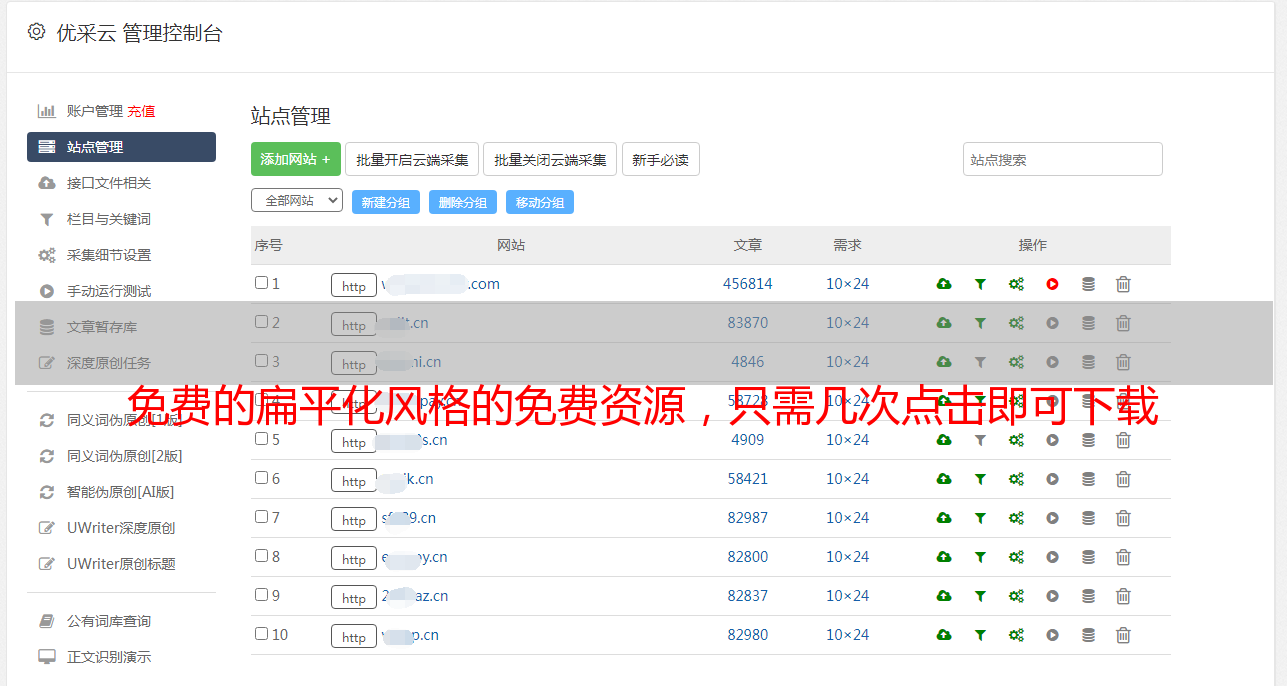Screen dimensions: 1287x686
Task: Click database icon in row 6
Action: [x=1088, y=479]
